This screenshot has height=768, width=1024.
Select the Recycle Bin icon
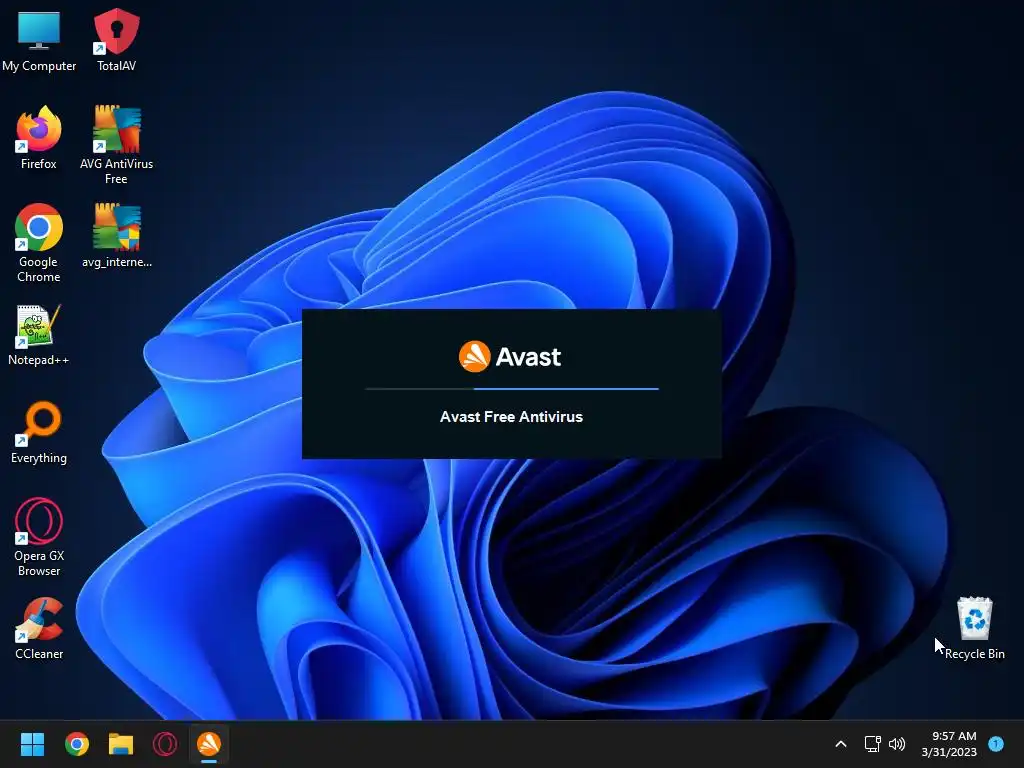[x=974, y=628]
